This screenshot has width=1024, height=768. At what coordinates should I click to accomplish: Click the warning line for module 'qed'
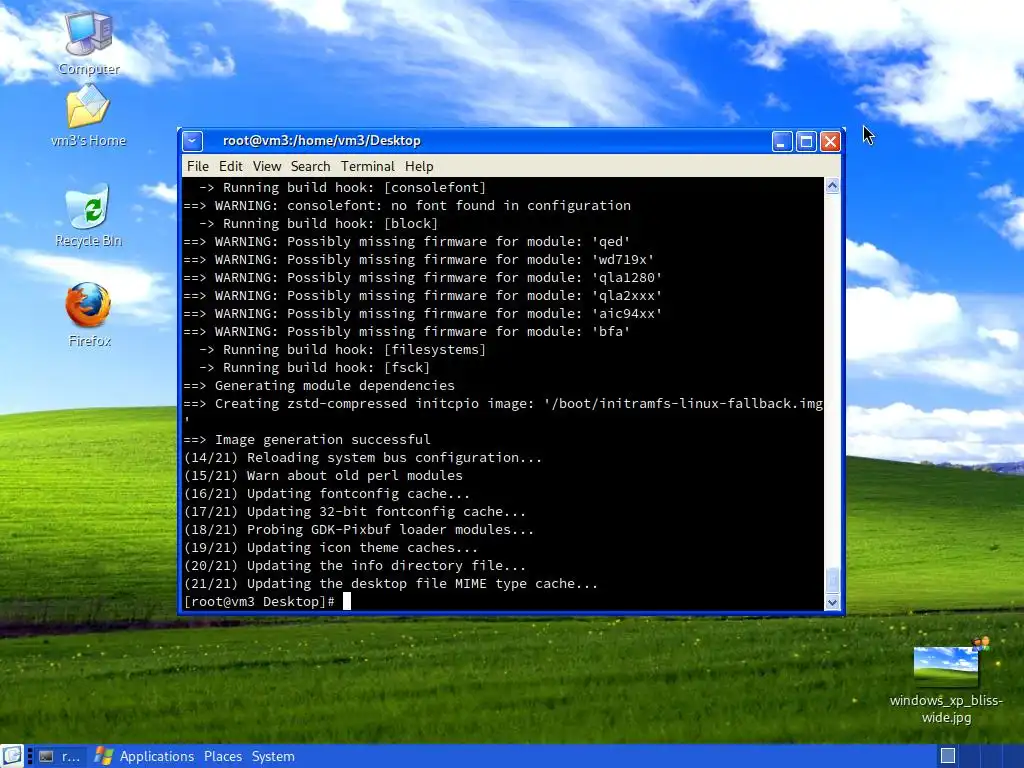click(x=407, y=242)
